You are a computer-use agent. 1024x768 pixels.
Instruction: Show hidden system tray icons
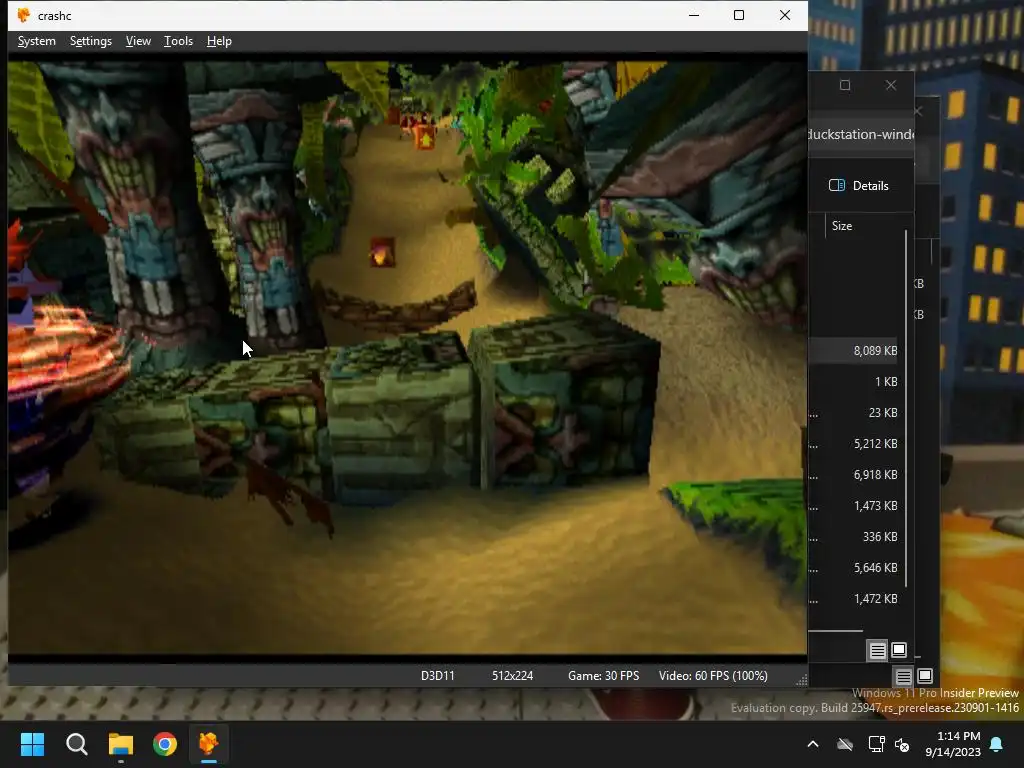coord(813,744)
